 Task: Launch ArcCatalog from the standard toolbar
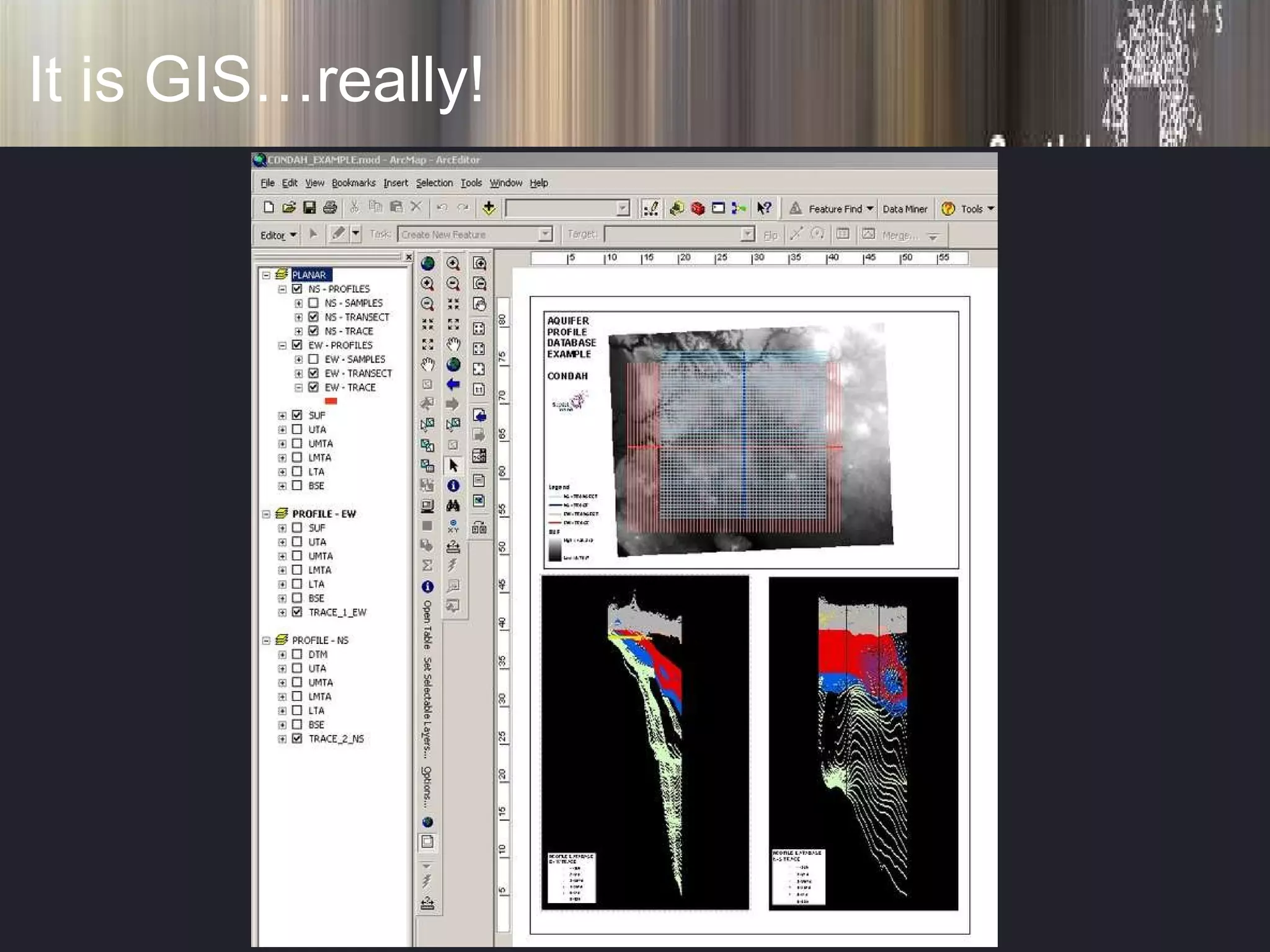tap(677, 208)
